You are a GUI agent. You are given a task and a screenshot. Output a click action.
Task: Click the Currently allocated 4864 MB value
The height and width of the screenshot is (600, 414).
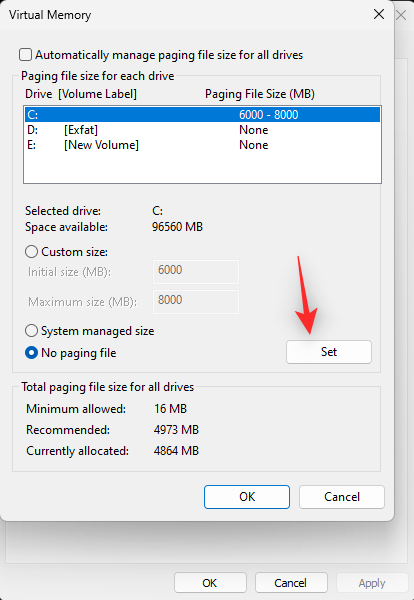click(176, 451)
